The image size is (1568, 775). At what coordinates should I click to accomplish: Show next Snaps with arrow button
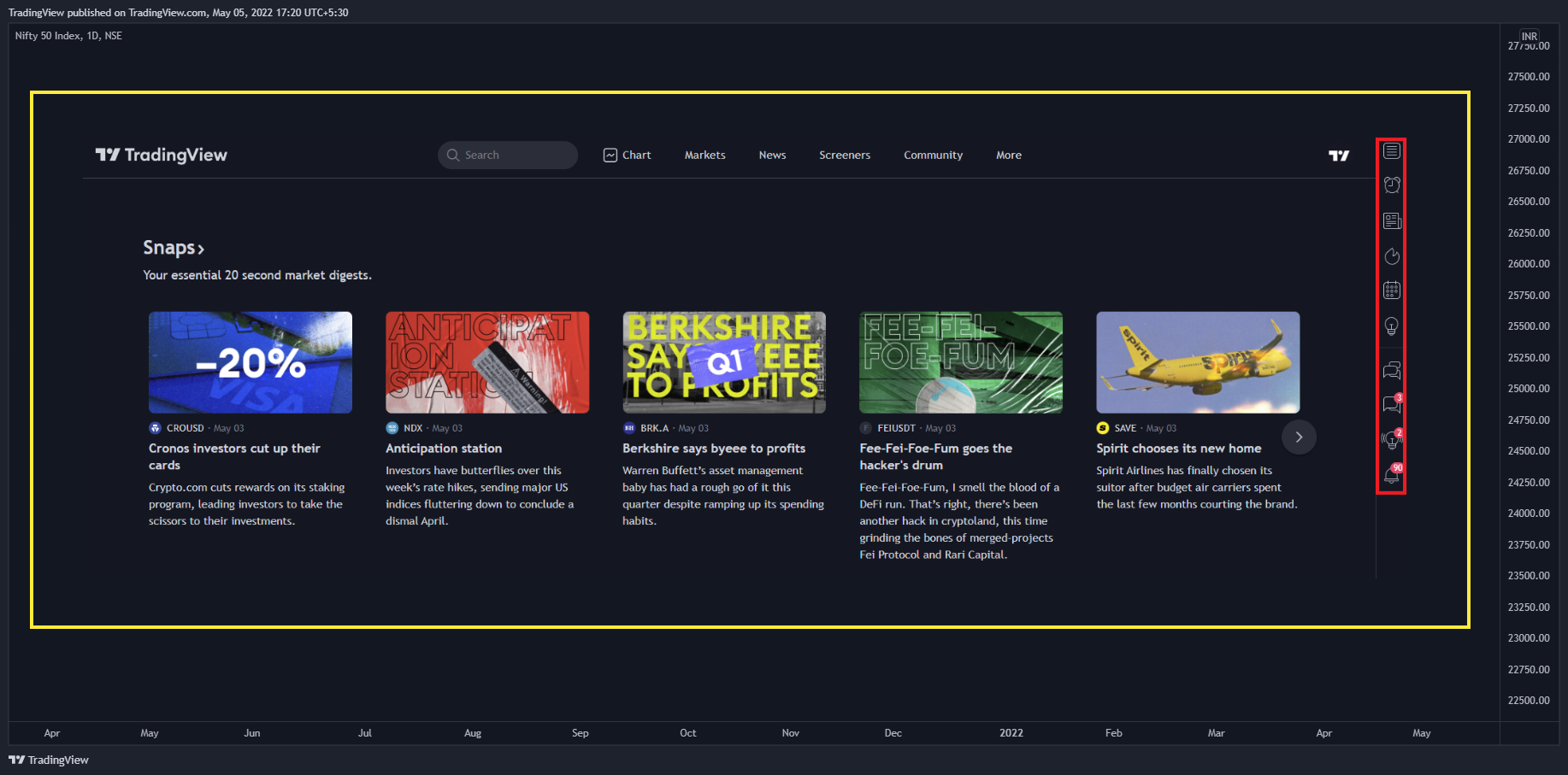(1299, 437)
